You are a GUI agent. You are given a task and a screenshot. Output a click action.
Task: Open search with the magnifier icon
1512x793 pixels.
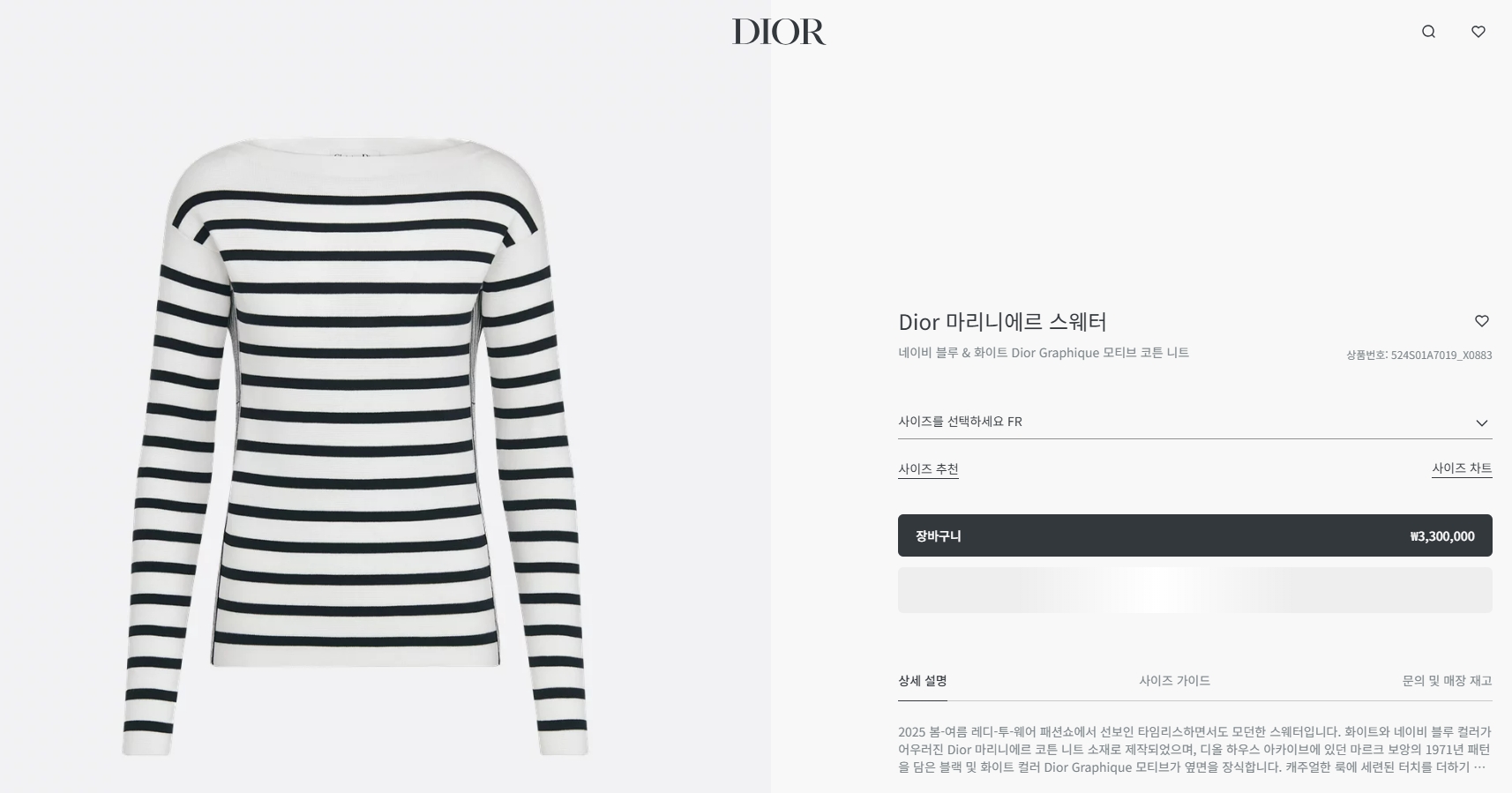[x=1428, y=32]
